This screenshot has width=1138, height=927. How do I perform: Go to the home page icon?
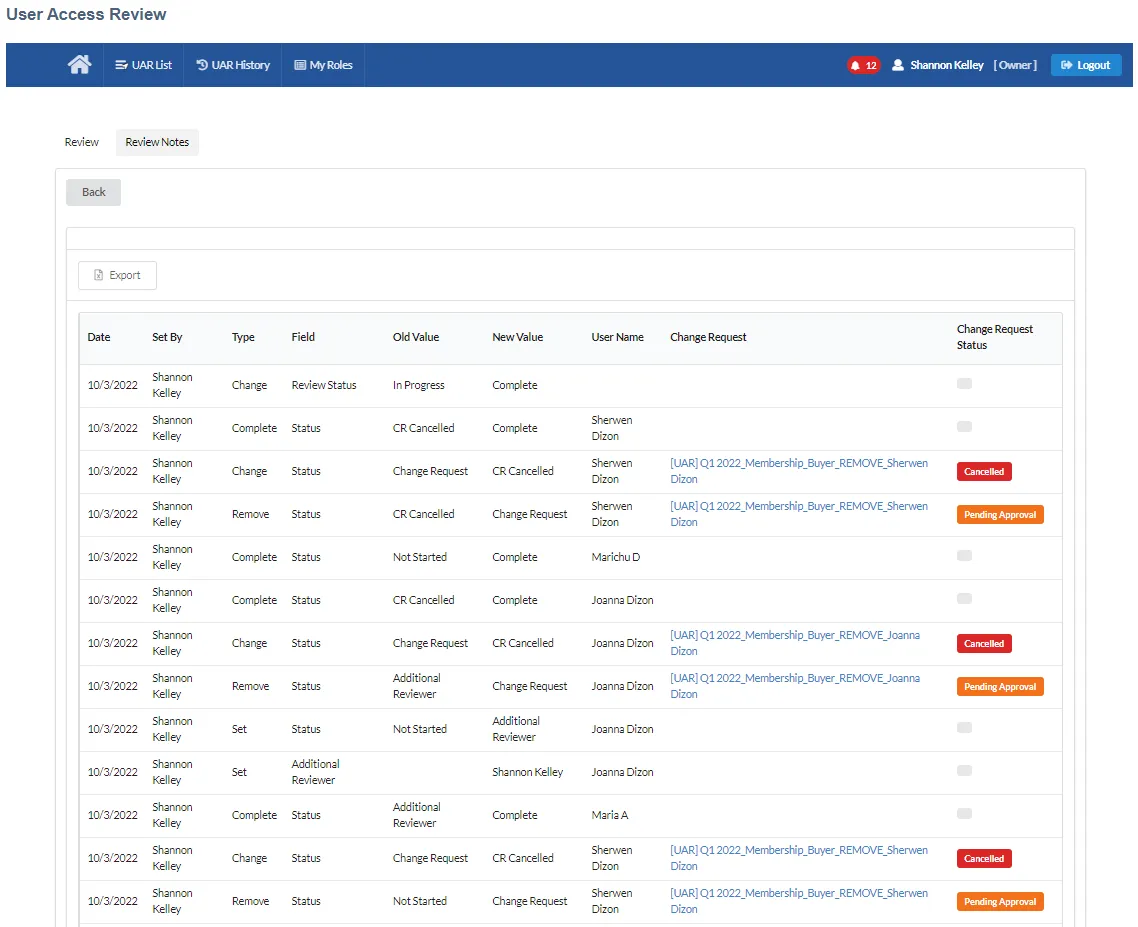pyautogui.click(x=79, y=65)
